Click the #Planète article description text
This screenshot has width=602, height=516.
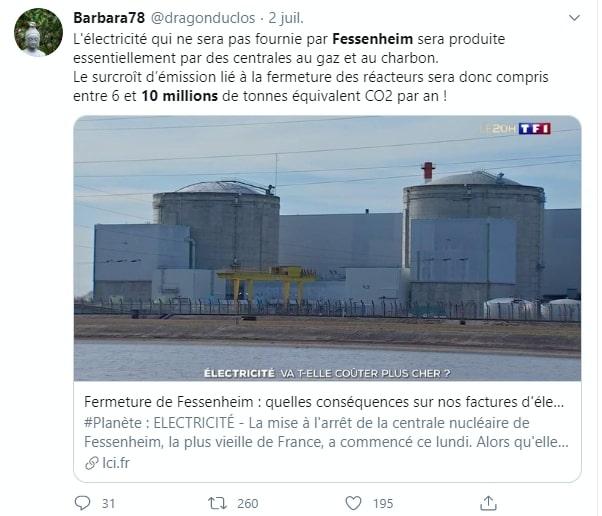[326, 432]
